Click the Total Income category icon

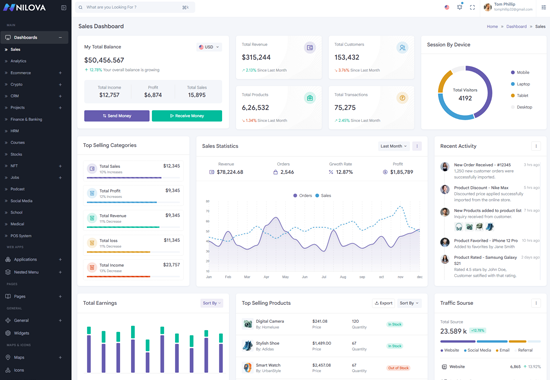pyautogui.click(x=92, y=267)
